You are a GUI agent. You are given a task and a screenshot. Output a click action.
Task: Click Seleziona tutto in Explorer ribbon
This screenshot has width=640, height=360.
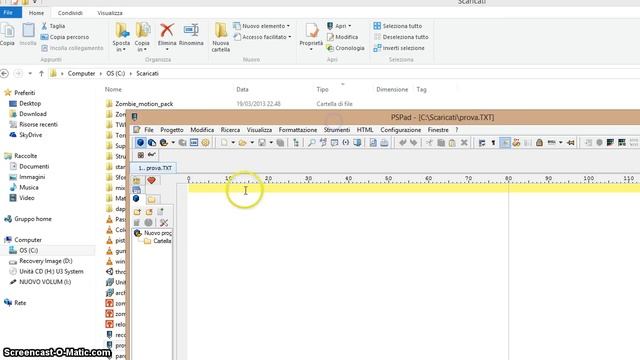[x=398, y=26]
